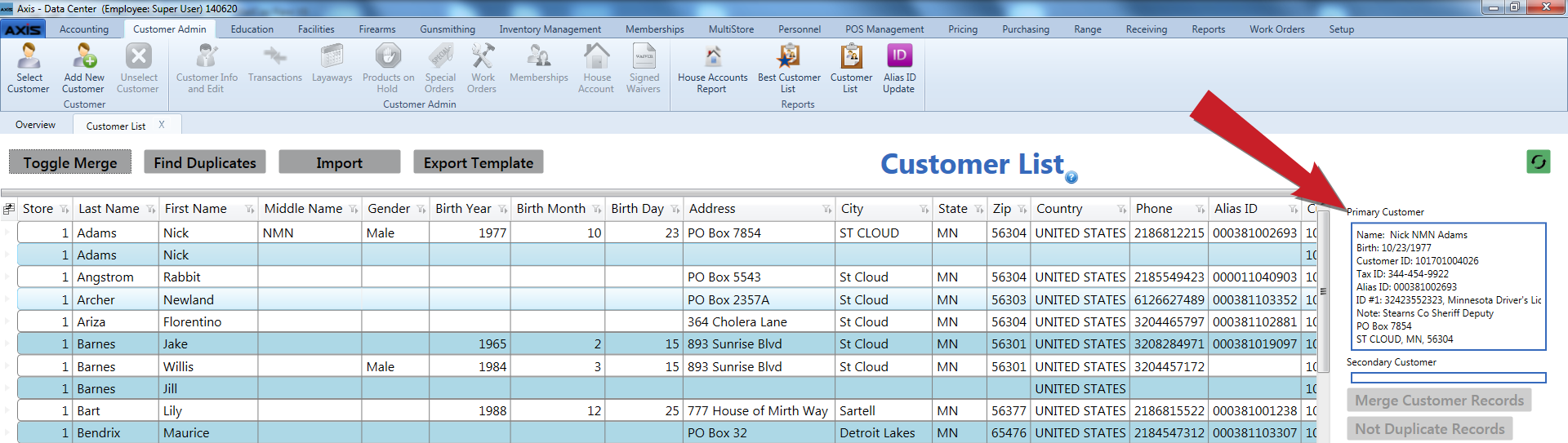Click the Find Duplicates button

pyautogui.click(x=205, y=162)
